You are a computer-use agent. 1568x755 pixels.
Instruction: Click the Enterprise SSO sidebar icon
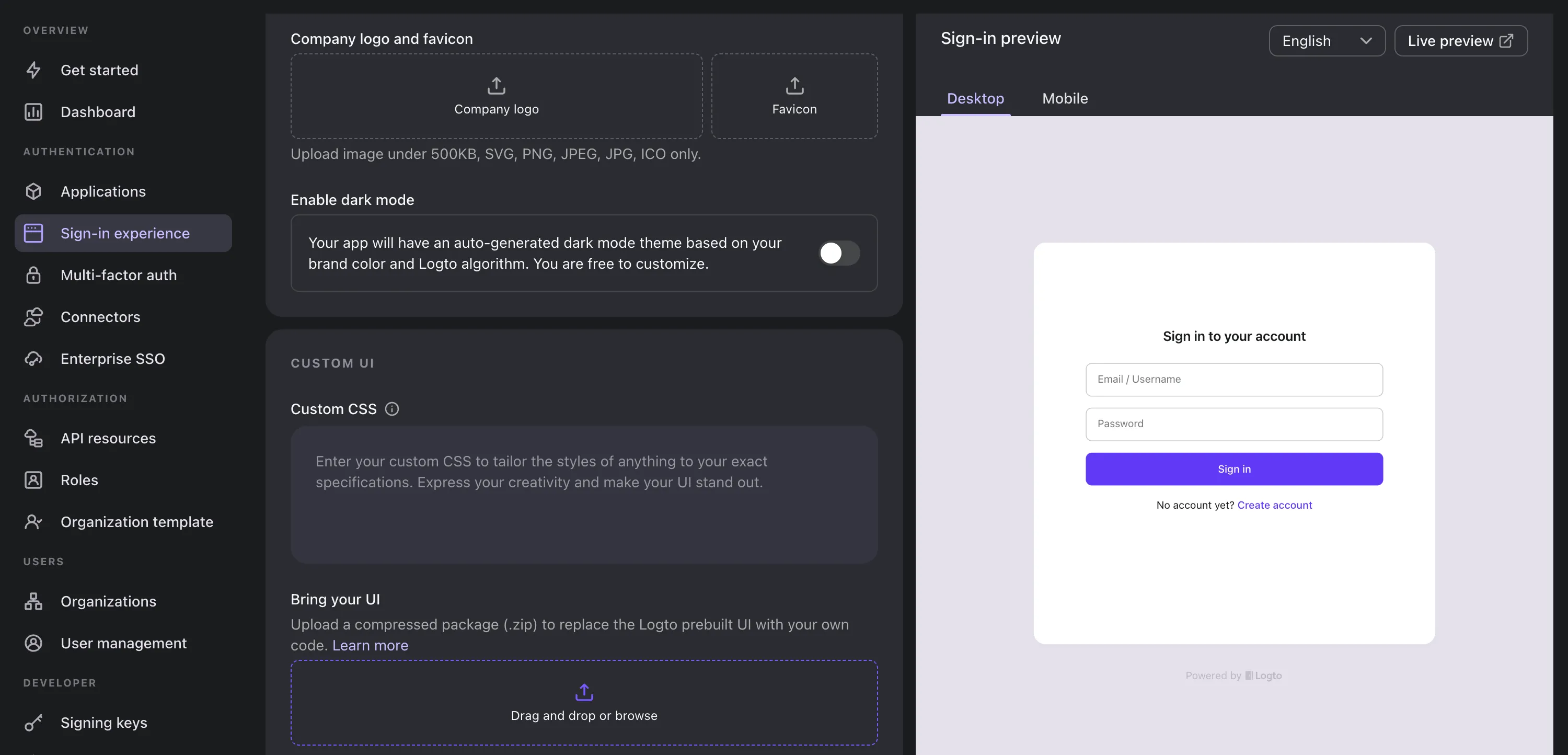pyautogui.click(x=33, y=358)
